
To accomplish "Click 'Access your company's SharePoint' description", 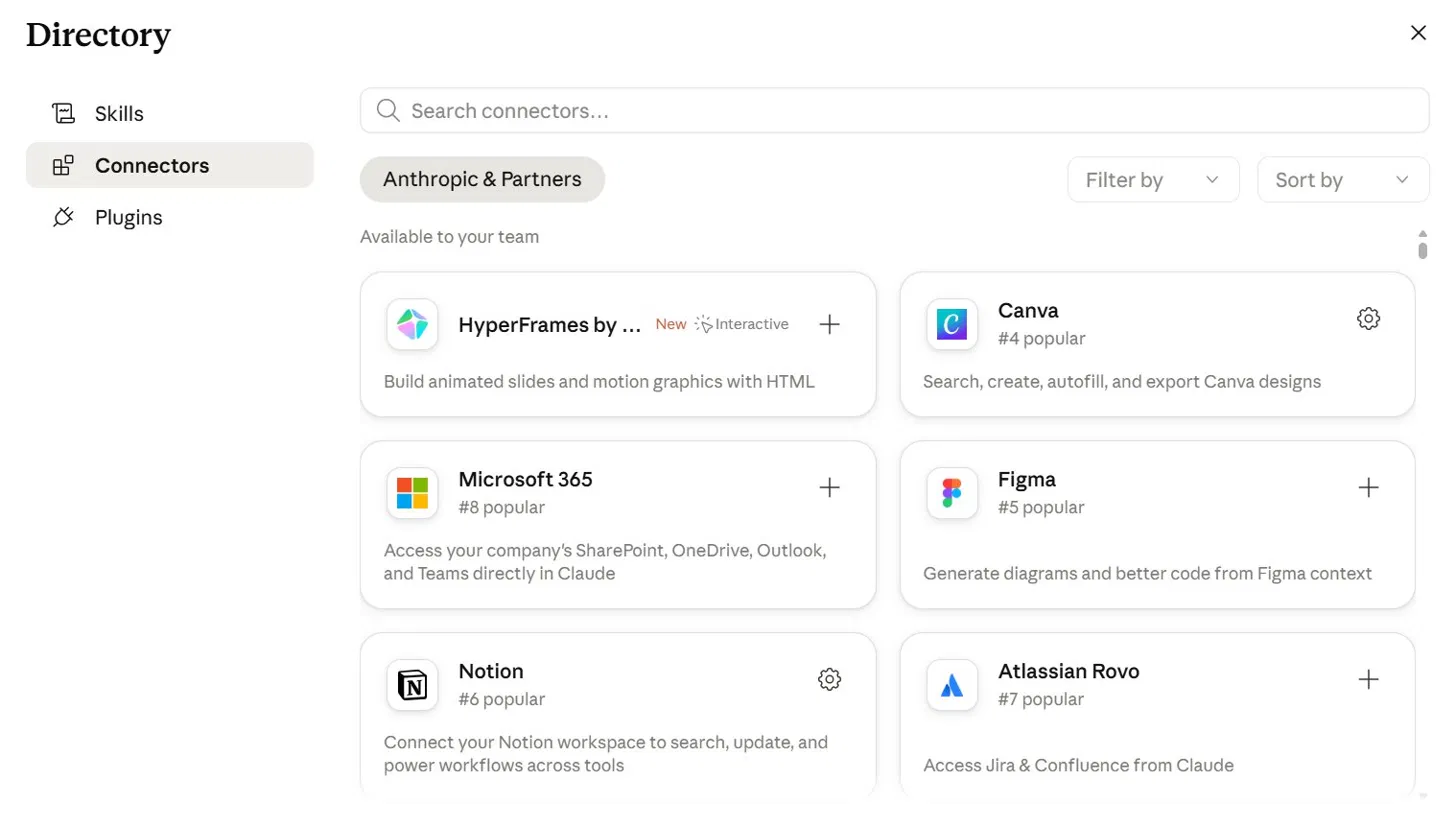I will pos(605,562).
